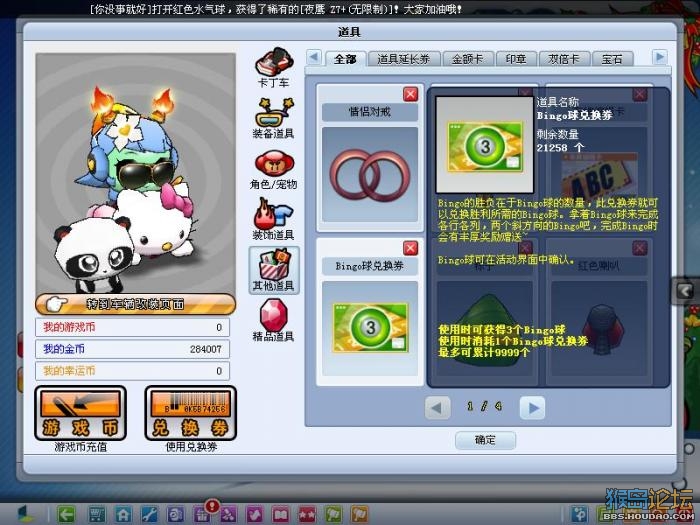Screen dimensions: 700x525
Task: Click the 我的金币 284007 balance field
Action: coord(133,349)
